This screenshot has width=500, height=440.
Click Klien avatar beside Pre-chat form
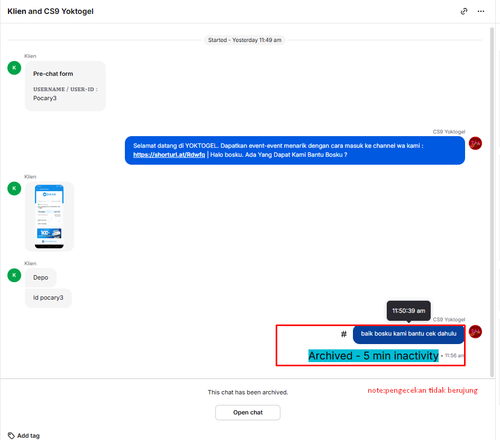pos(14,68)
